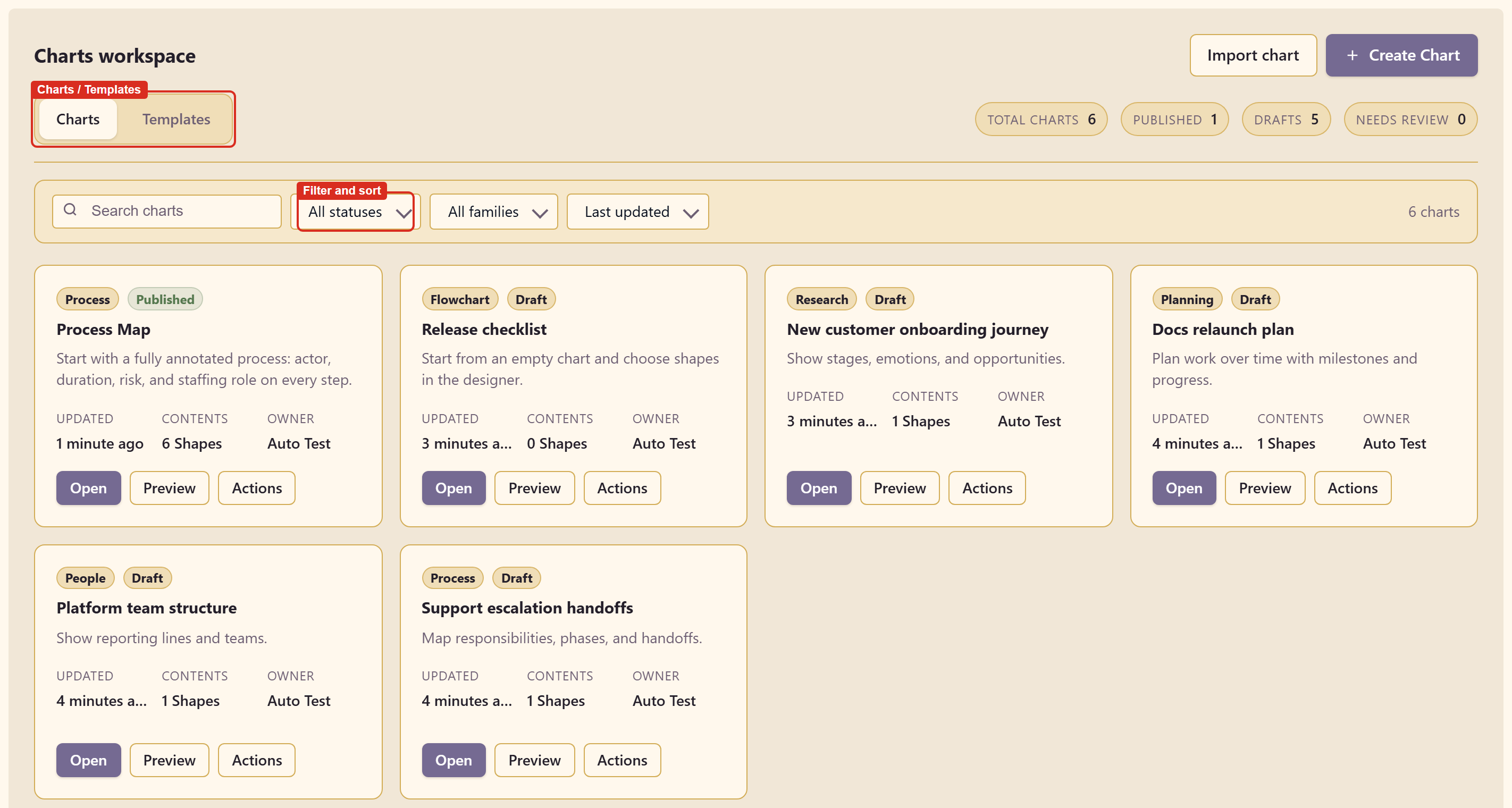Open Actions for Process Map
The width and height of the screenshot is (1512, 808).
[x=256, y=487]
